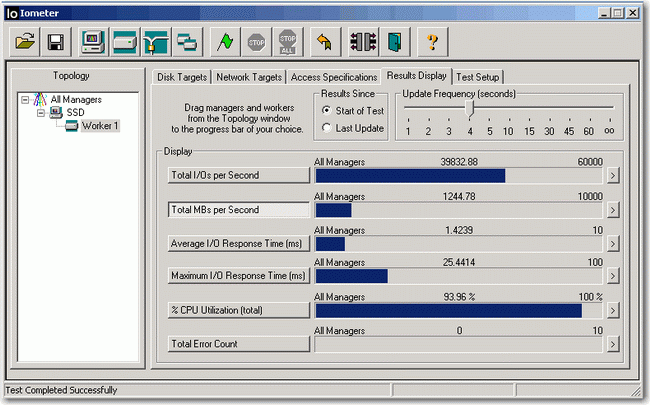Select Last Update radio button
The width and height of the screenshot is (650, 405).
coord(327,128)
